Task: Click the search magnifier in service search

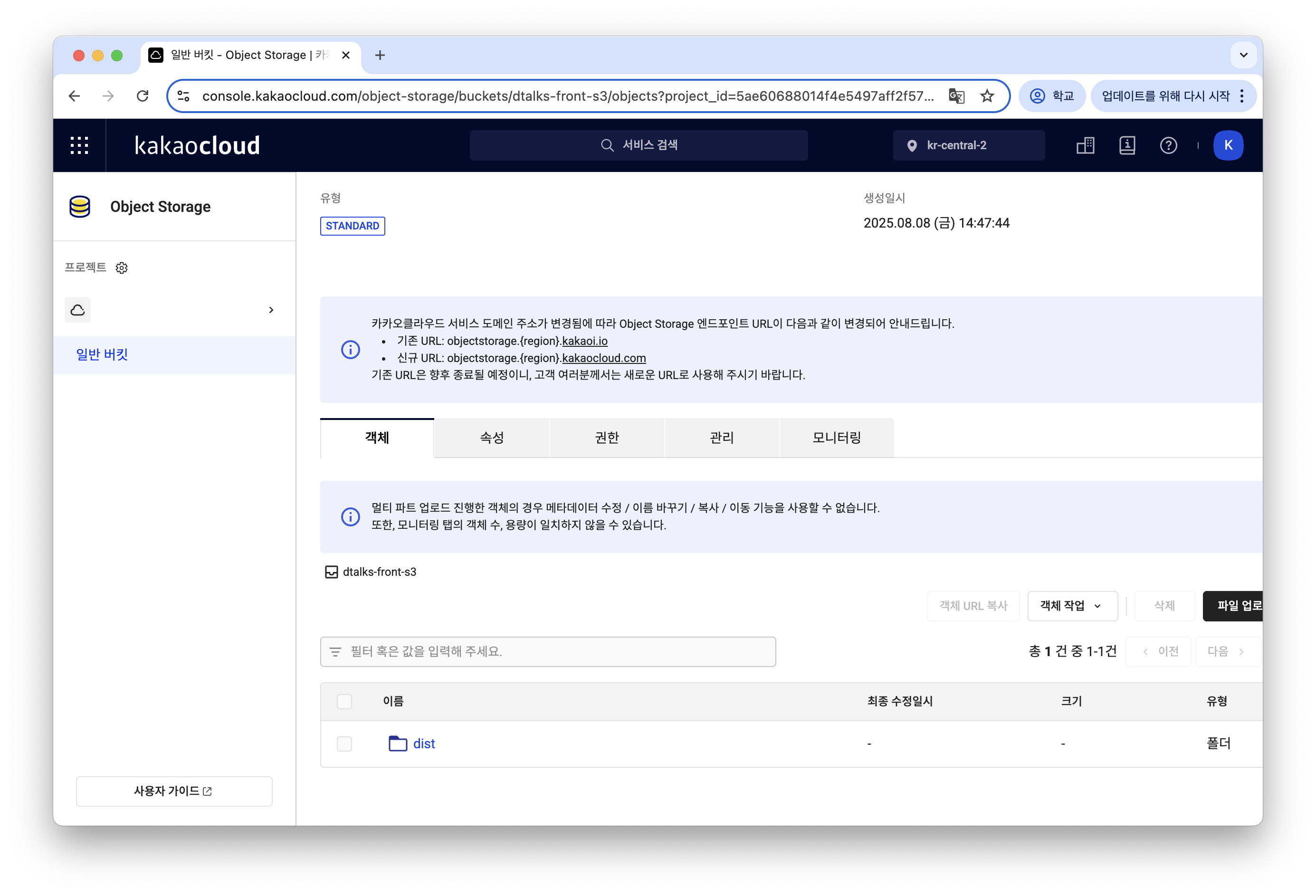Action: click(x=607, y=145)
